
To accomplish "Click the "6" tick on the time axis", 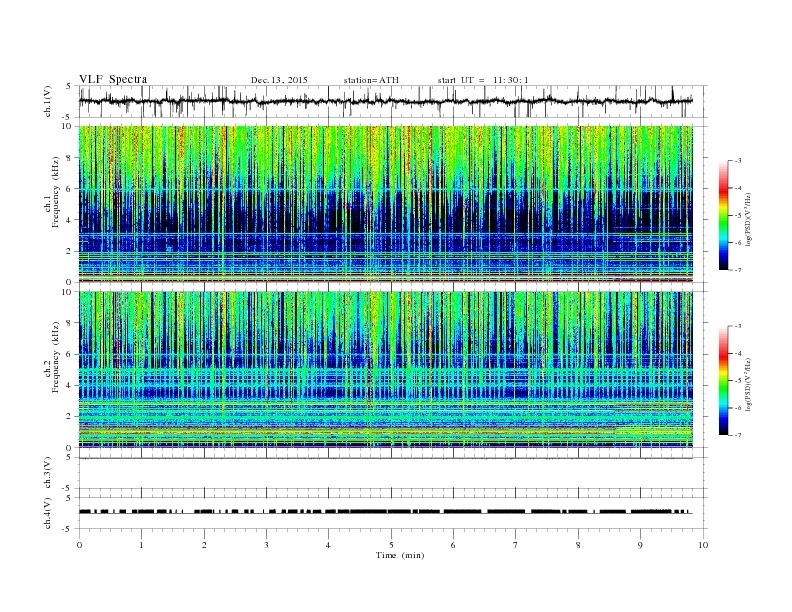I will click(x=453, y=545).
